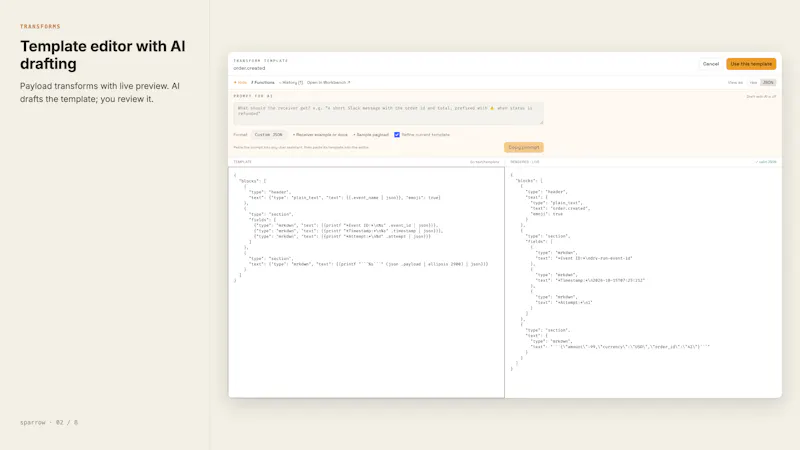This screenshot has width=800, height=450.
Task: Open in Workbench link
Action: tap(329, 83)
